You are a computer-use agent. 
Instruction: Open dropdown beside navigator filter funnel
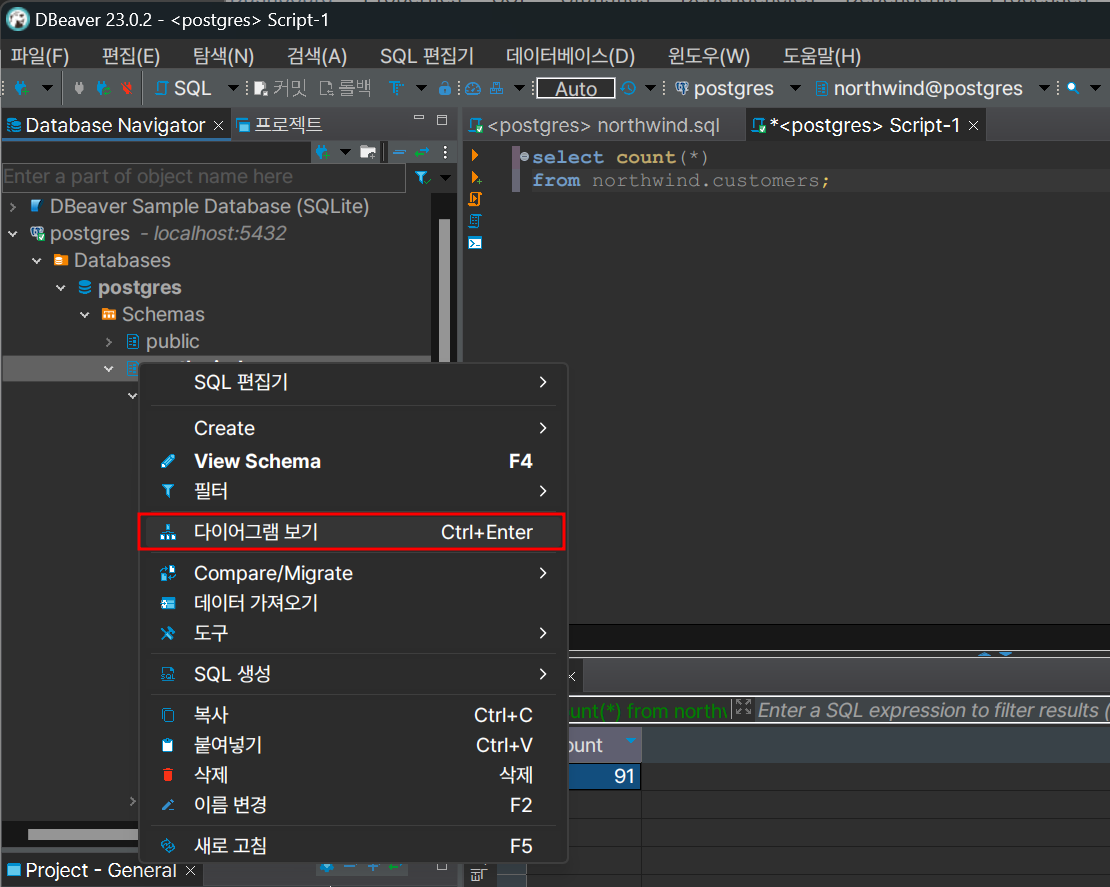click(445, 178)
